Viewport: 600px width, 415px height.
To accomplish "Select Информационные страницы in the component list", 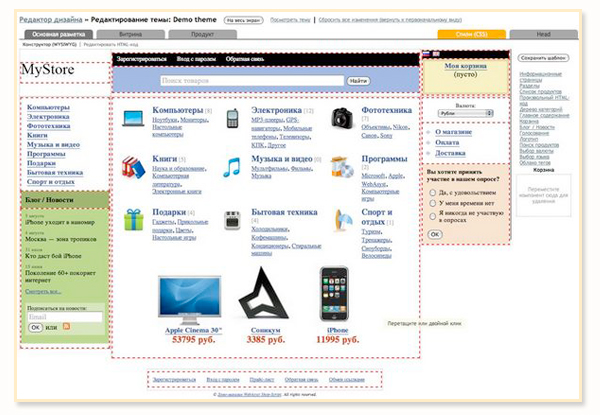I will click(x=540, y=77).
